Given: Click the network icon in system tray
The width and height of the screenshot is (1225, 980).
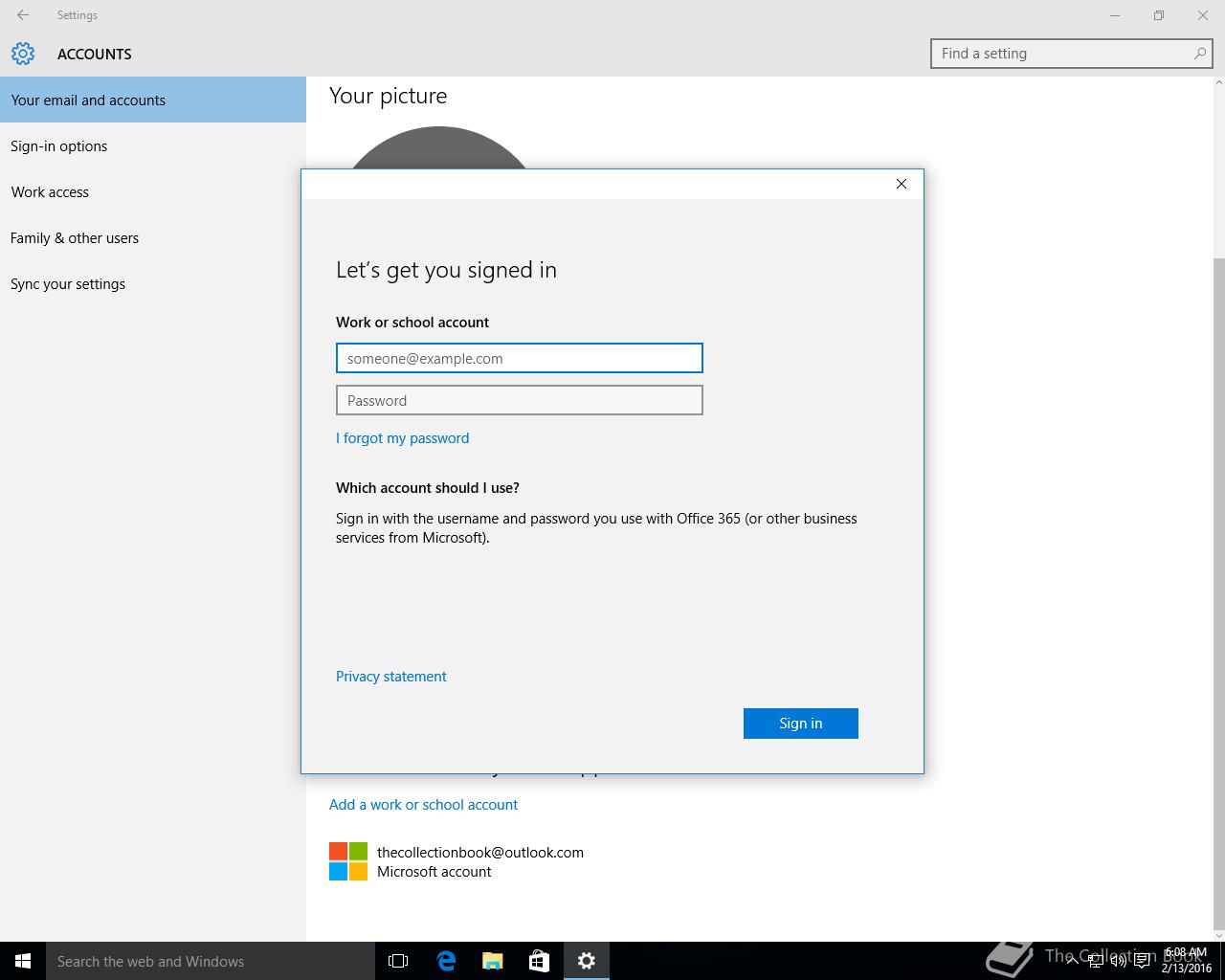Looking at the screenshot, I should 1095,961.
